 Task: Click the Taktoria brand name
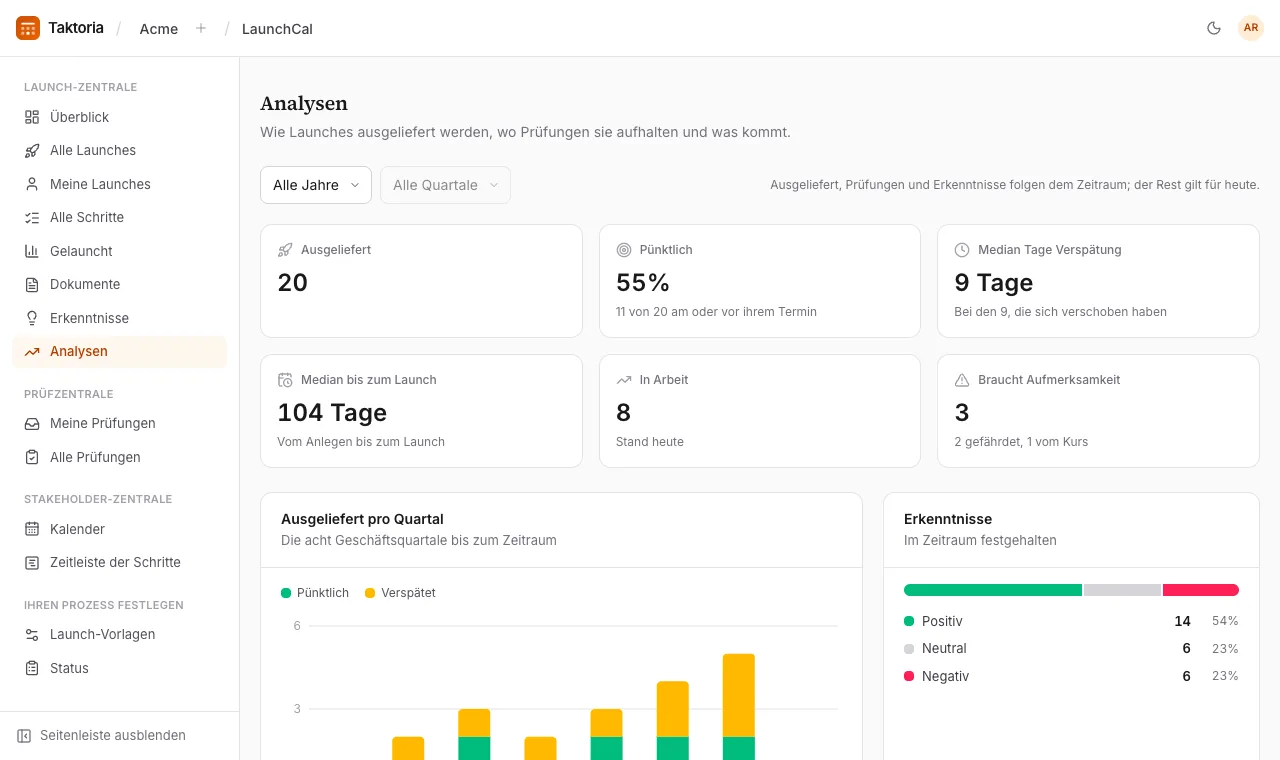pyautogui.click(x=76, y=28)
